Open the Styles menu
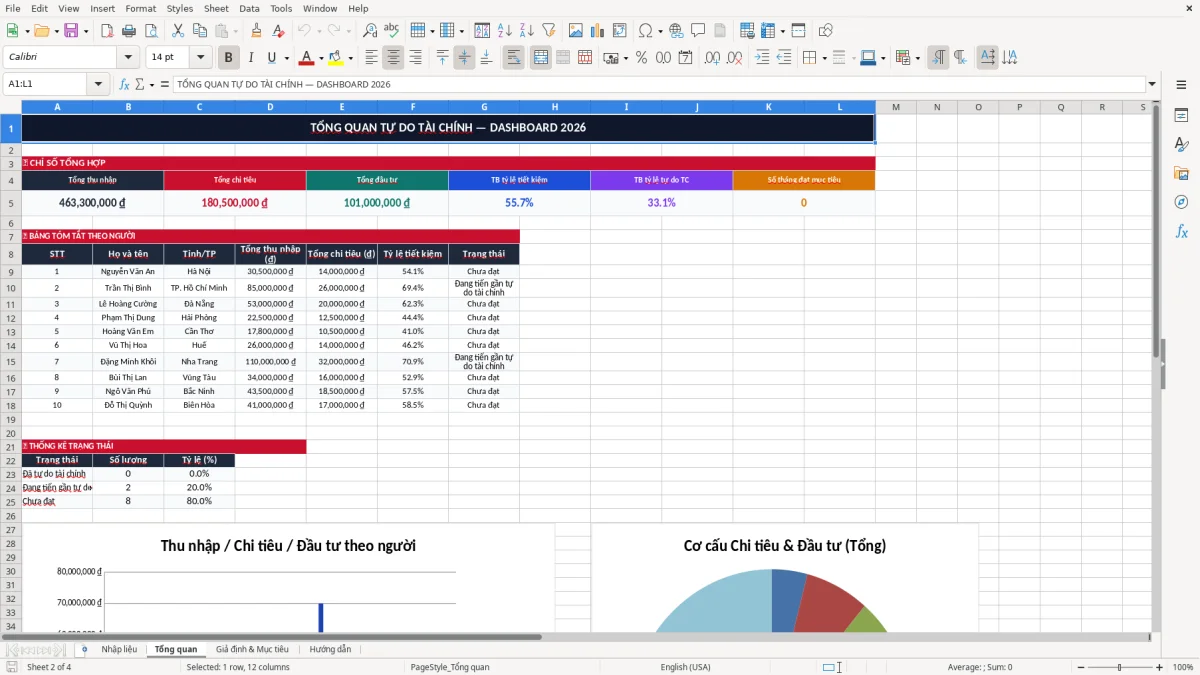This screenshot has width=1200, height=675. point(180,8)
